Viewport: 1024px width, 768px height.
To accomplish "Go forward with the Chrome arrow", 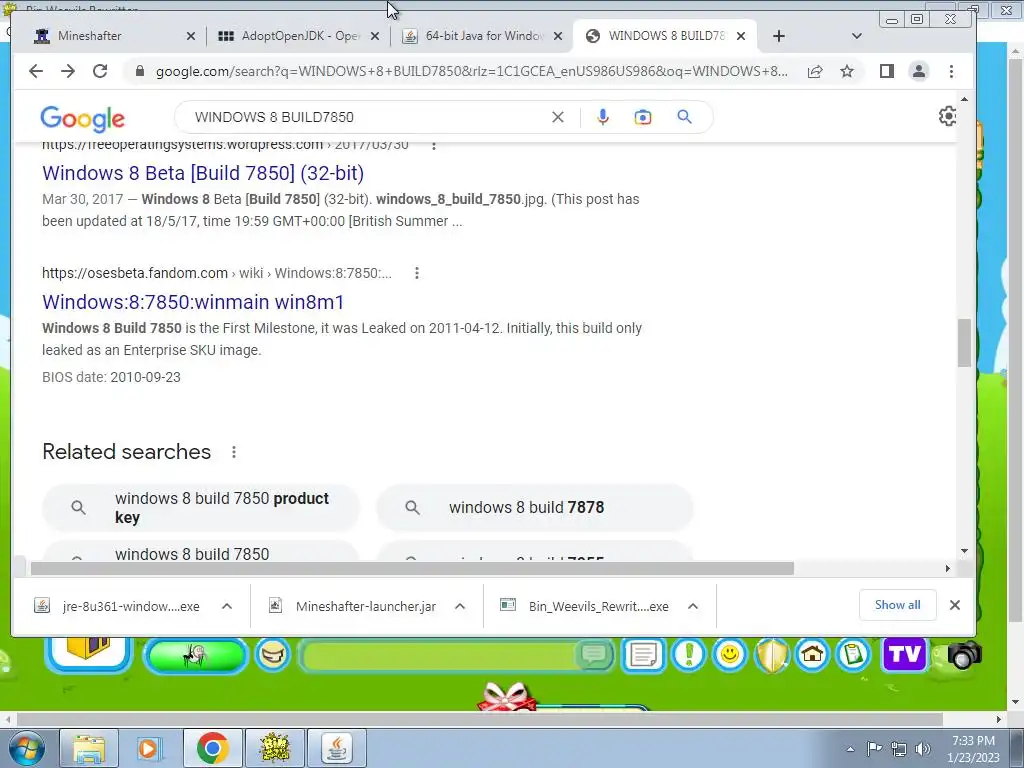I will pos(68,71).
